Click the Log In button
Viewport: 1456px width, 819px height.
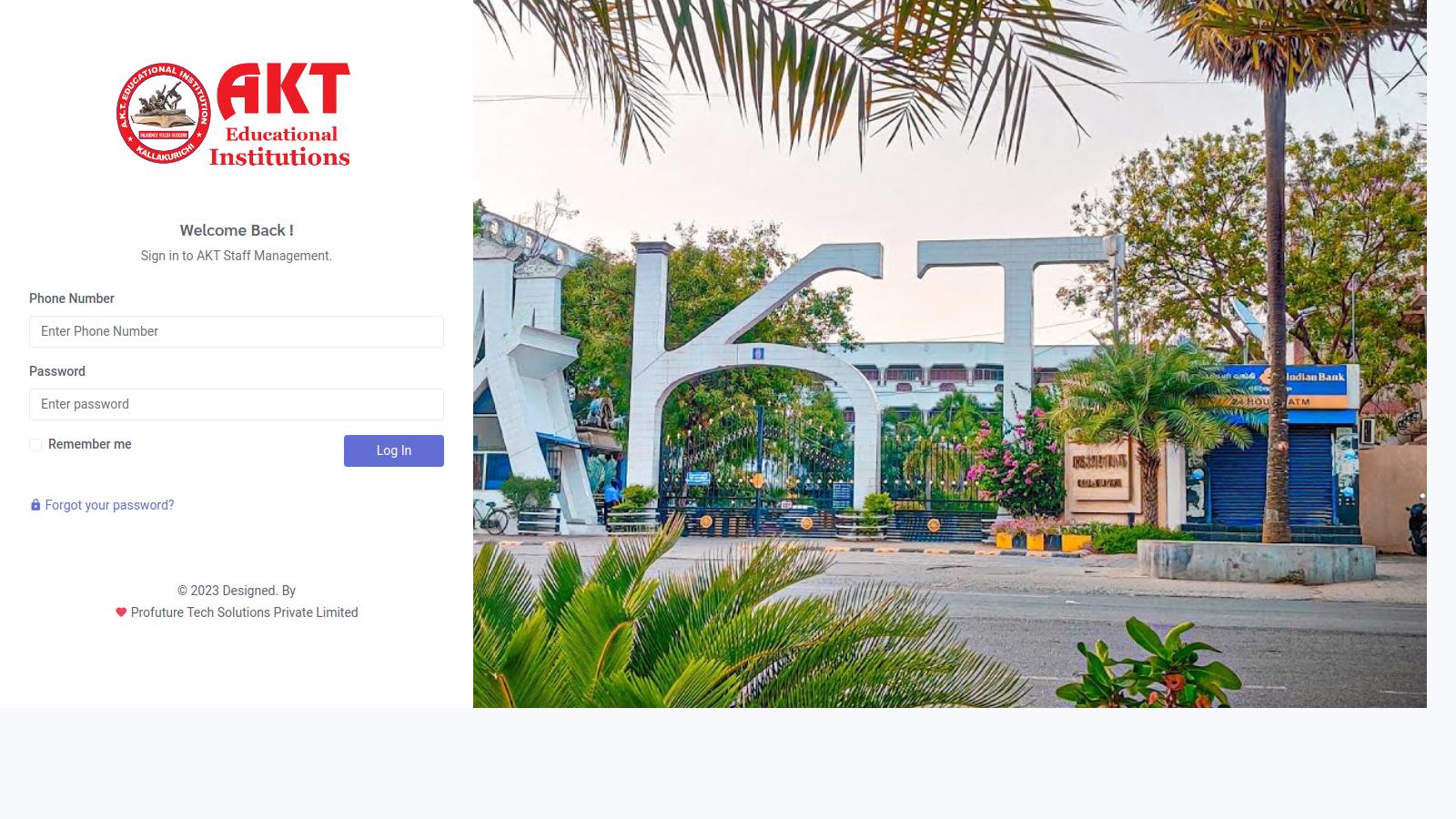[394, 450]
